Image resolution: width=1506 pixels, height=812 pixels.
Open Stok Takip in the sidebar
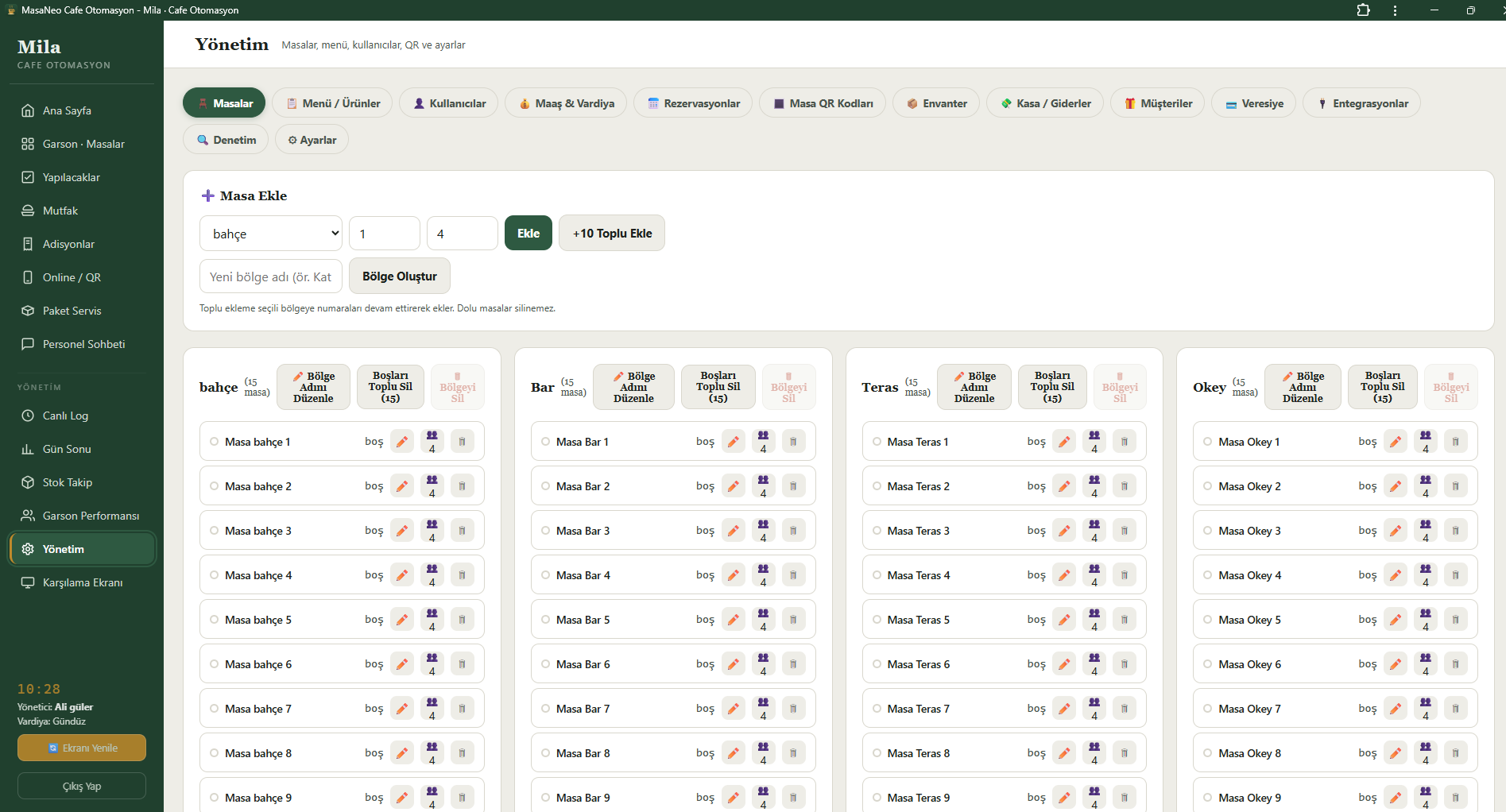82,482
